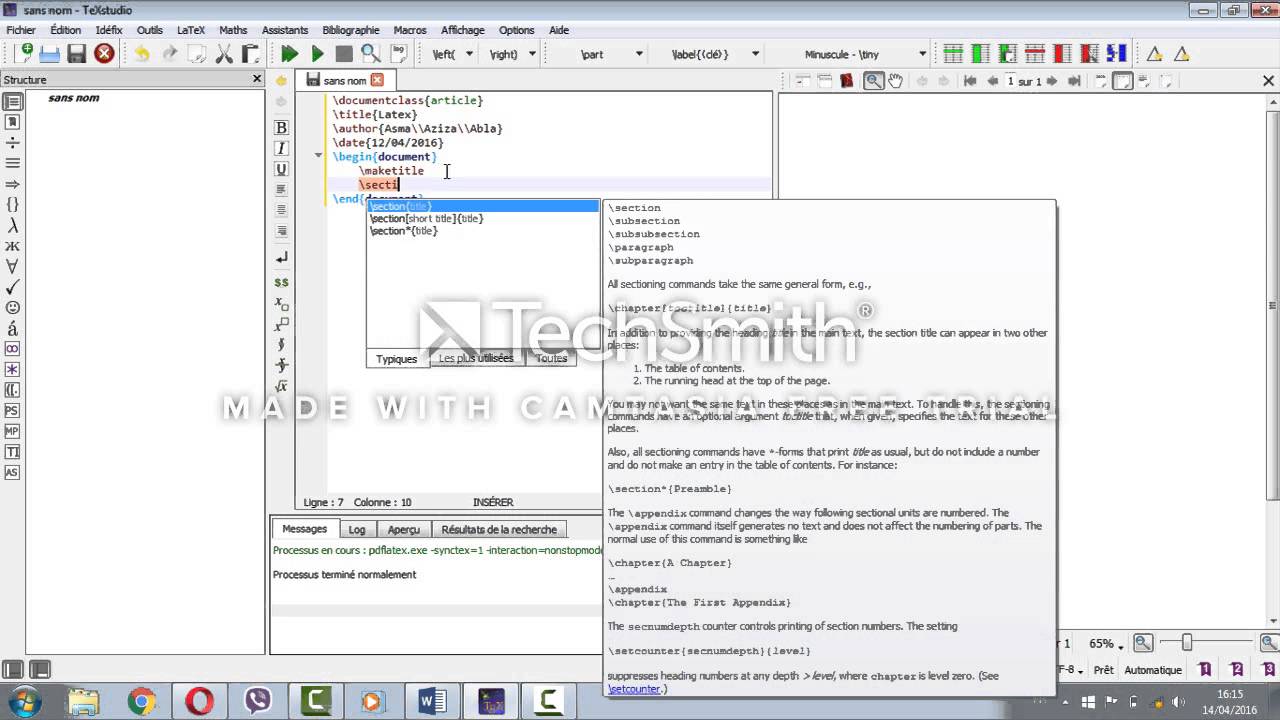Open the 65% zoom level dropdown
The height and width of the screenshot is (720, 1280).
[x=1107, y=644]
